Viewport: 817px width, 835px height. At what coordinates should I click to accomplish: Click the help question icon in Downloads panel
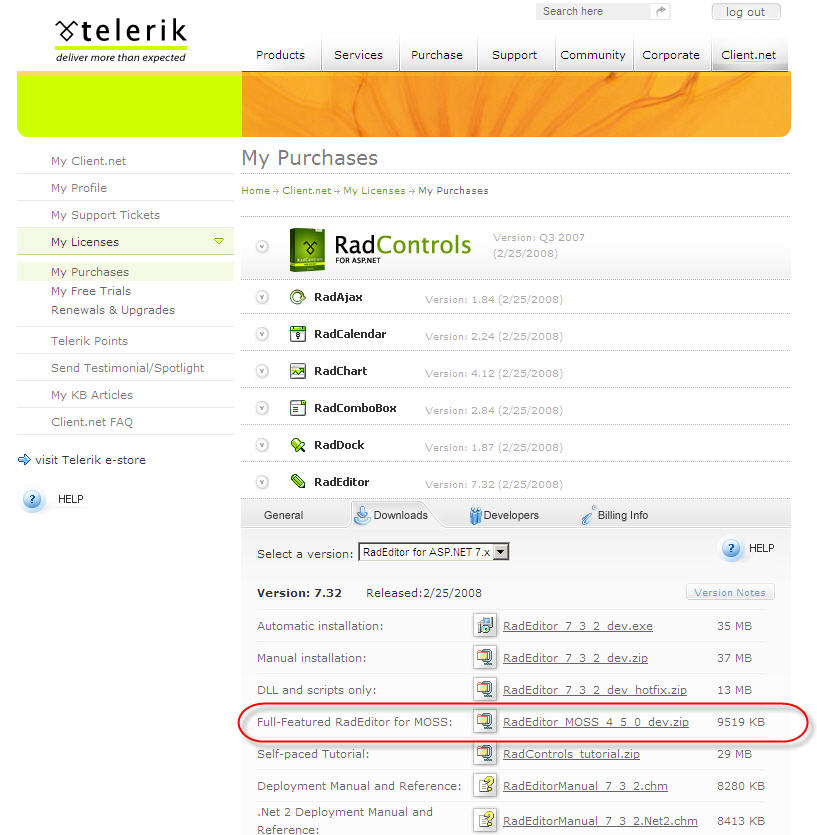pos(731,548)
